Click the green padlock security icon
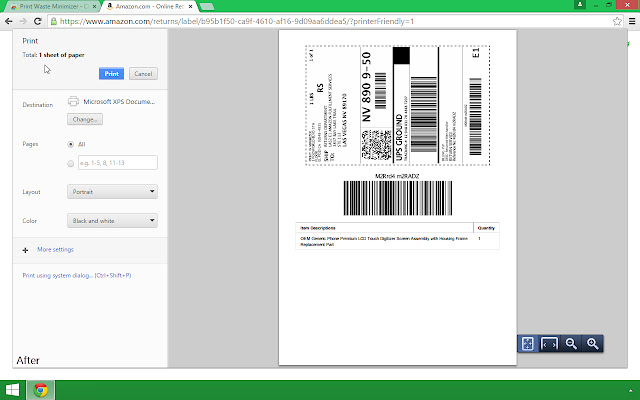This screenshot has width=640, height=400. (53, 21)
